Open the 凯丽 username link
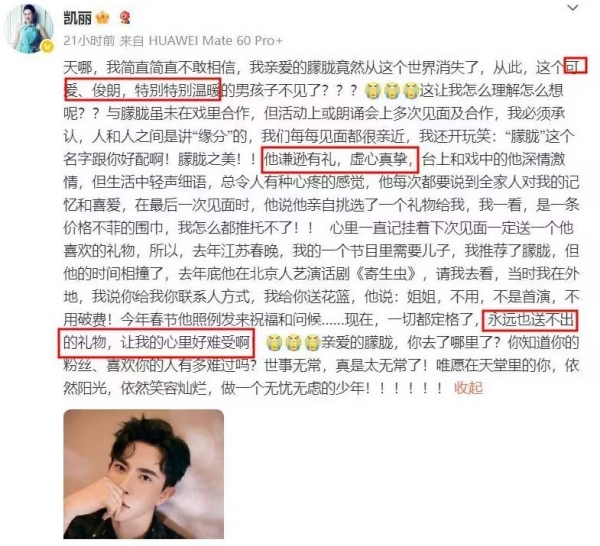Screen dimensions: 600x546 click(77, 17)
